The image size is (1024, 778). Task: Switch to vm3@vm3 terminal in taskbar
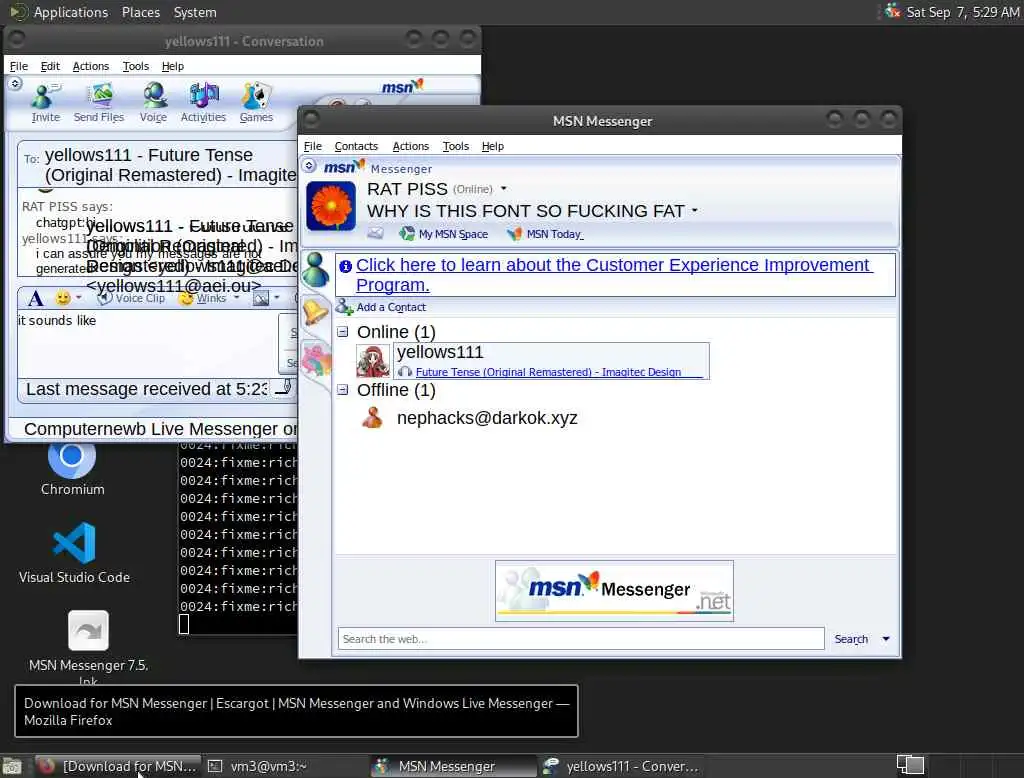(284, 766)
